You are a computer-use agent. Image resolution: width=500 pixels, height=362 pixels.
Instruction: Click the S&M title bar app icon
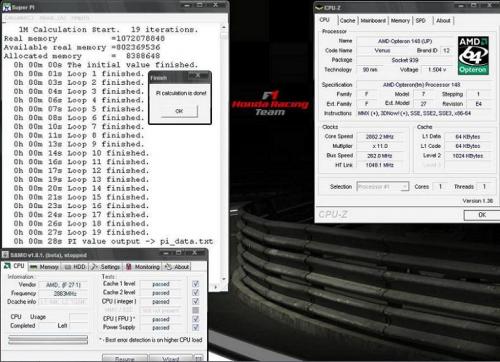click(5, 255)
